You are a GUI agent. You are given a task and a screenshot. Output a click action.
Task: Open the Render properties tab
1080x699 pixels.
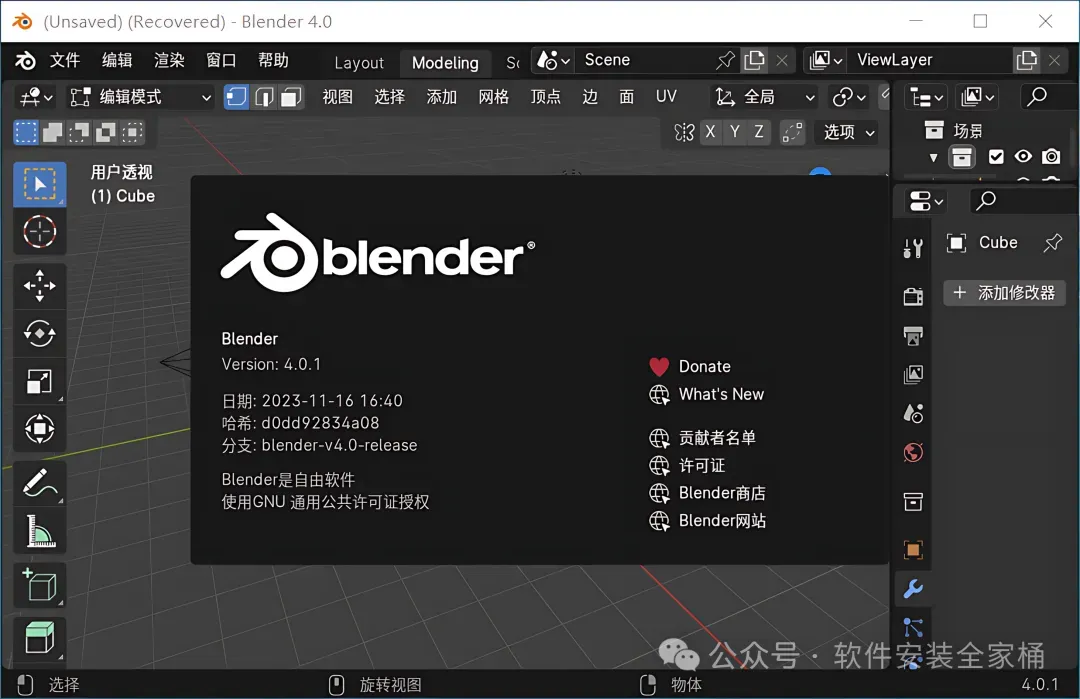click(913, 296)
